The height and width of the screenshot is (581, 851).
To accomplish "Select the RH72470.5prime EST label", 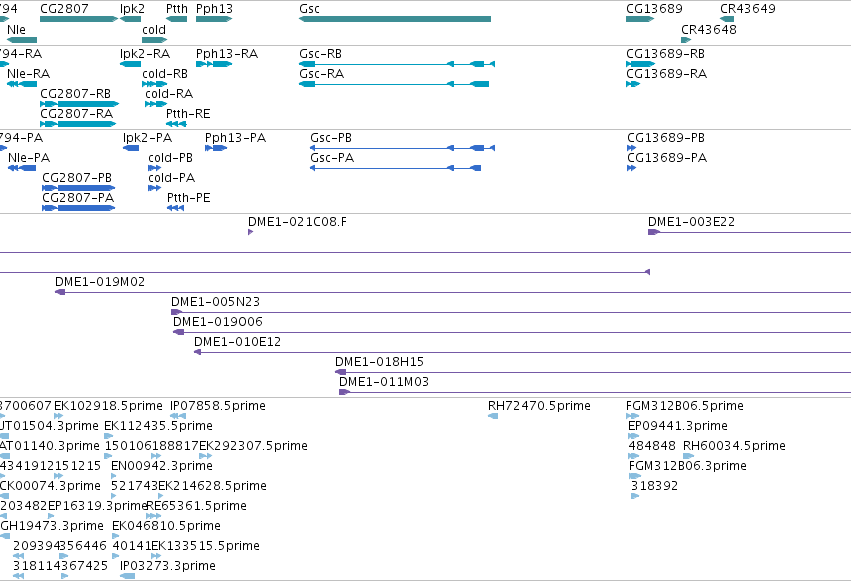I will [x=539, y=406].
